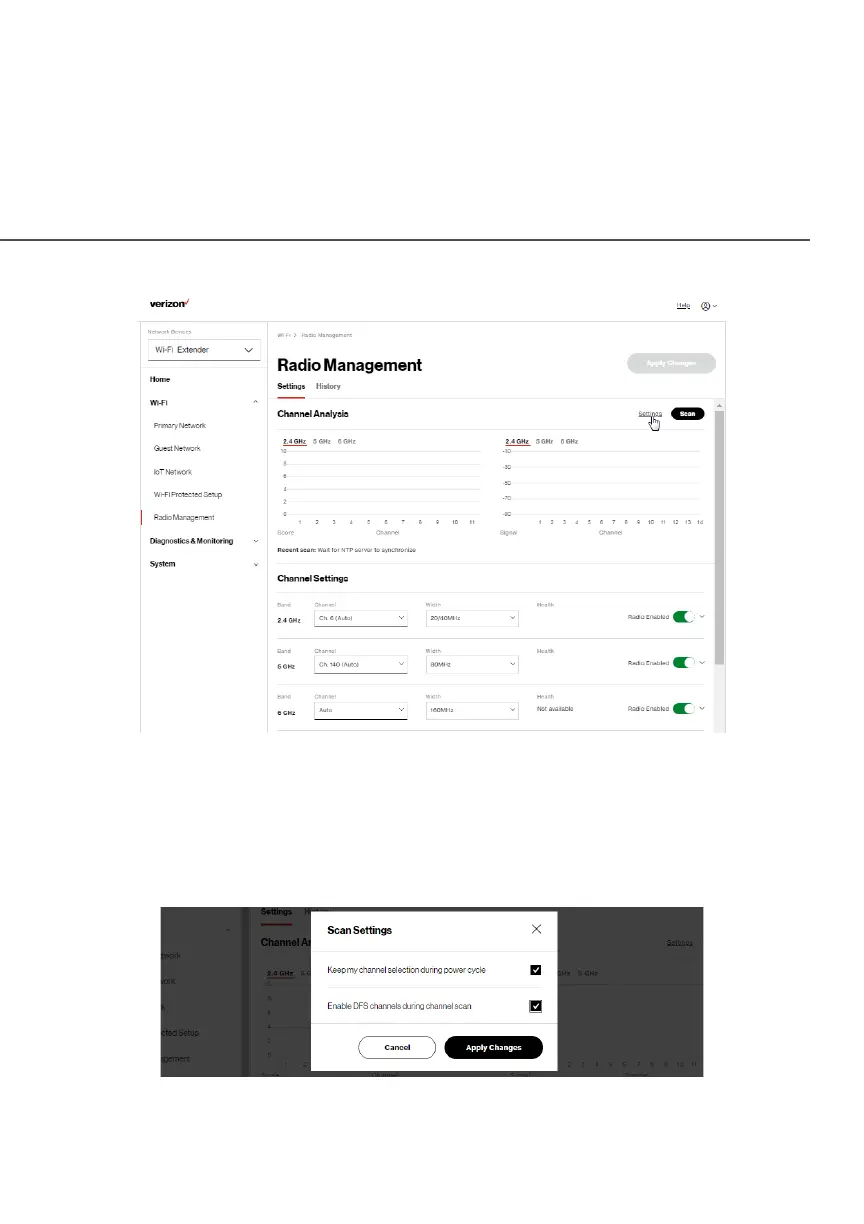Collapse the Wi-Fi sidebar section
The height and width of the screenshot is (1224, 864).
(x=256, y=403)
